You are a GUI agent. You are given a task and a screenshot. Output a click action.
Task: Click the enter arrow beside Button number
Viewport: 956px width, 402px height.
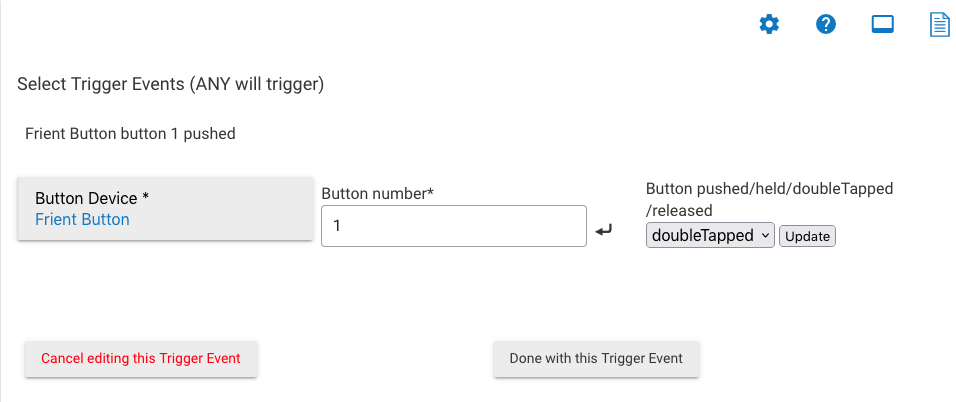[603, 231]
